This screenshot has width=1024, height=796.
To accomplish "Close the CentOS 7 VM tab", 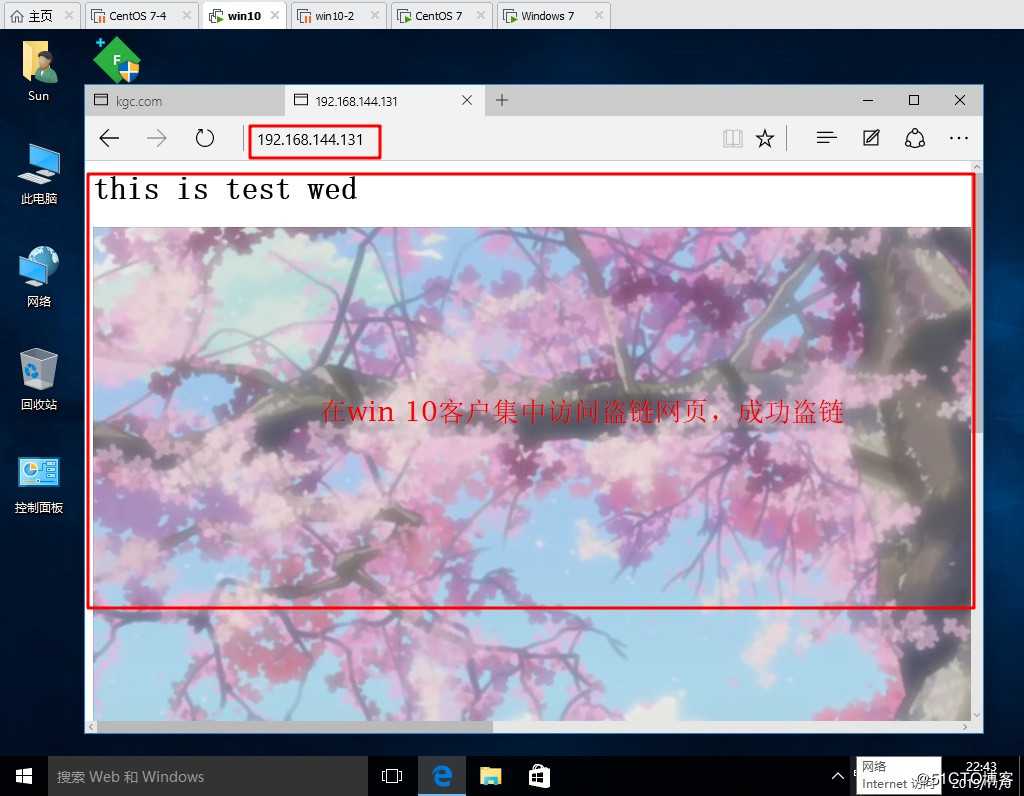I will pos(481,15).
